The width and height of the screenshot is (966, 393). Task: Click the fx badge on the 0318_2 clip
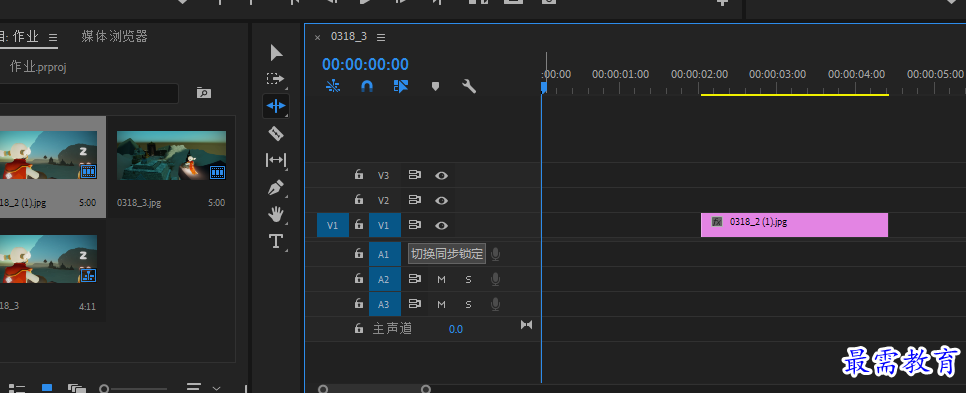click(717, 222)
